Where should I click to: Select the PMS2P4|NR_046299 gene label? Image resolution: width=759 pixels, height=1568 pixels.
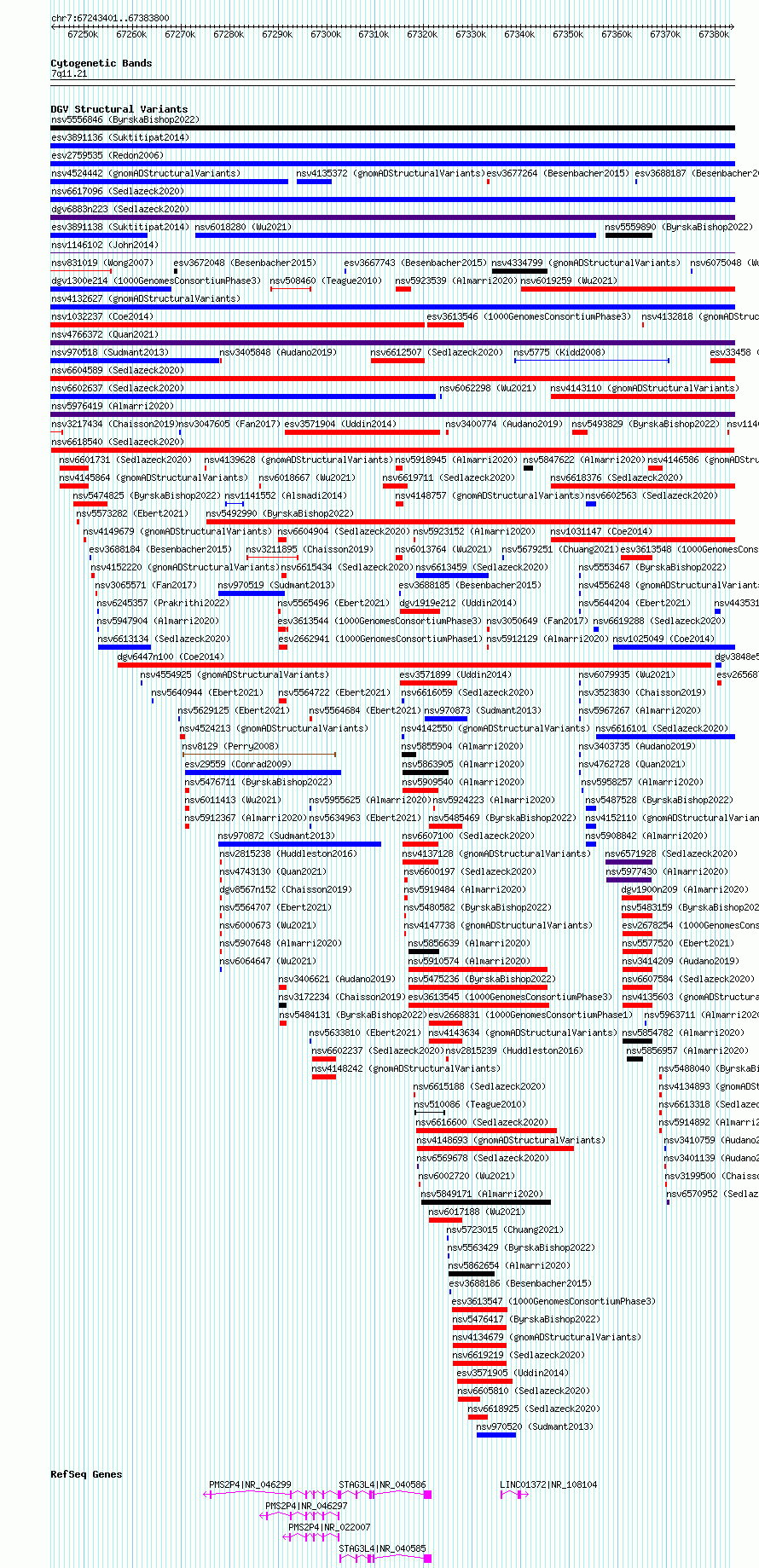click(250, 1484)
